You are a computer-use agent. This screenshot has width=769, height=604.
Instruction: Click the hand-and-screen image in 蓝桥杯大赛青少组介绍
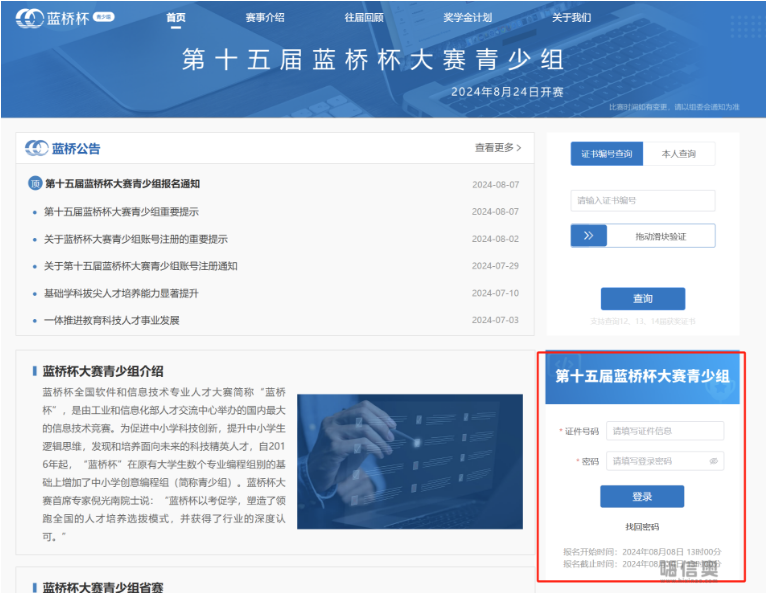click(410, 462)
